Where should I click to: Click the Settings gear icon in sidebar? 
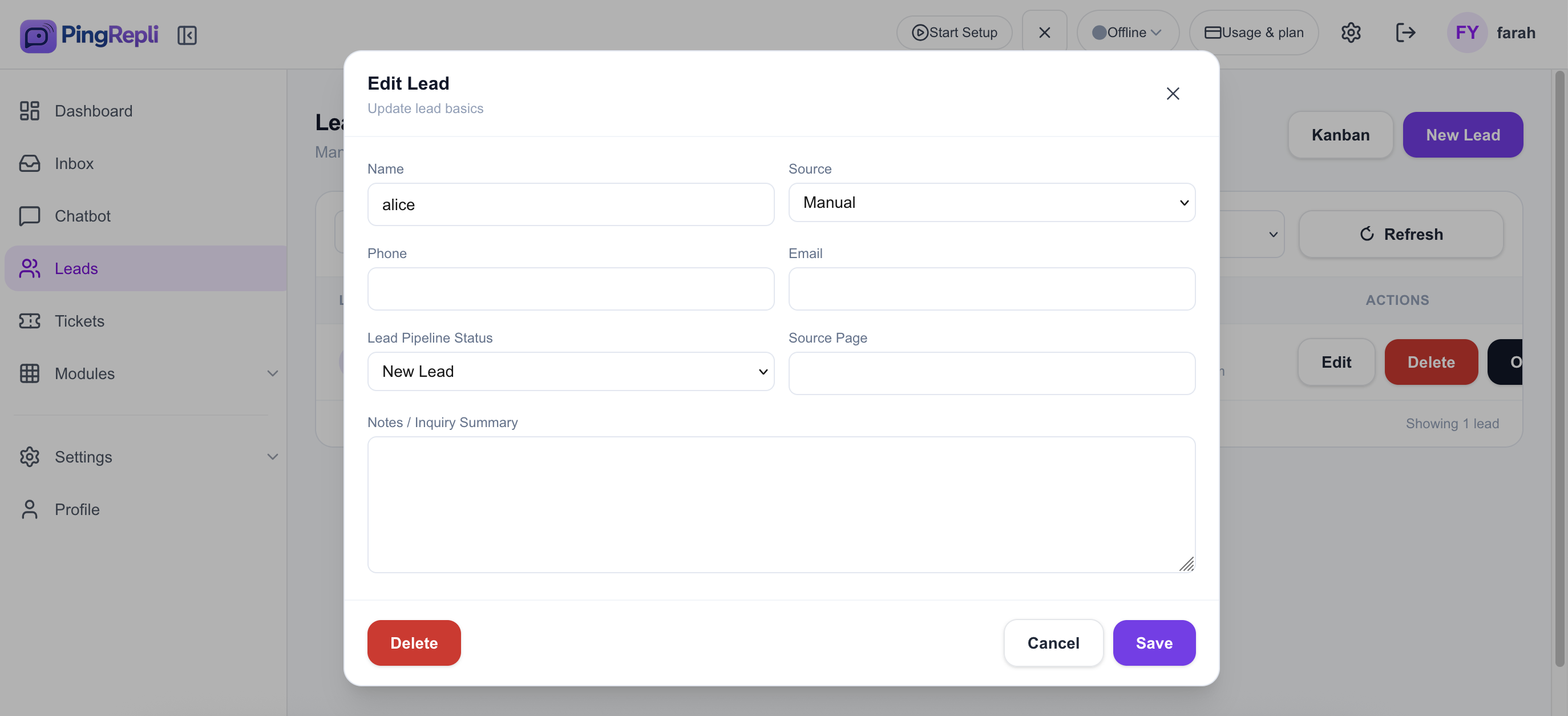click(x=29, y=457)
